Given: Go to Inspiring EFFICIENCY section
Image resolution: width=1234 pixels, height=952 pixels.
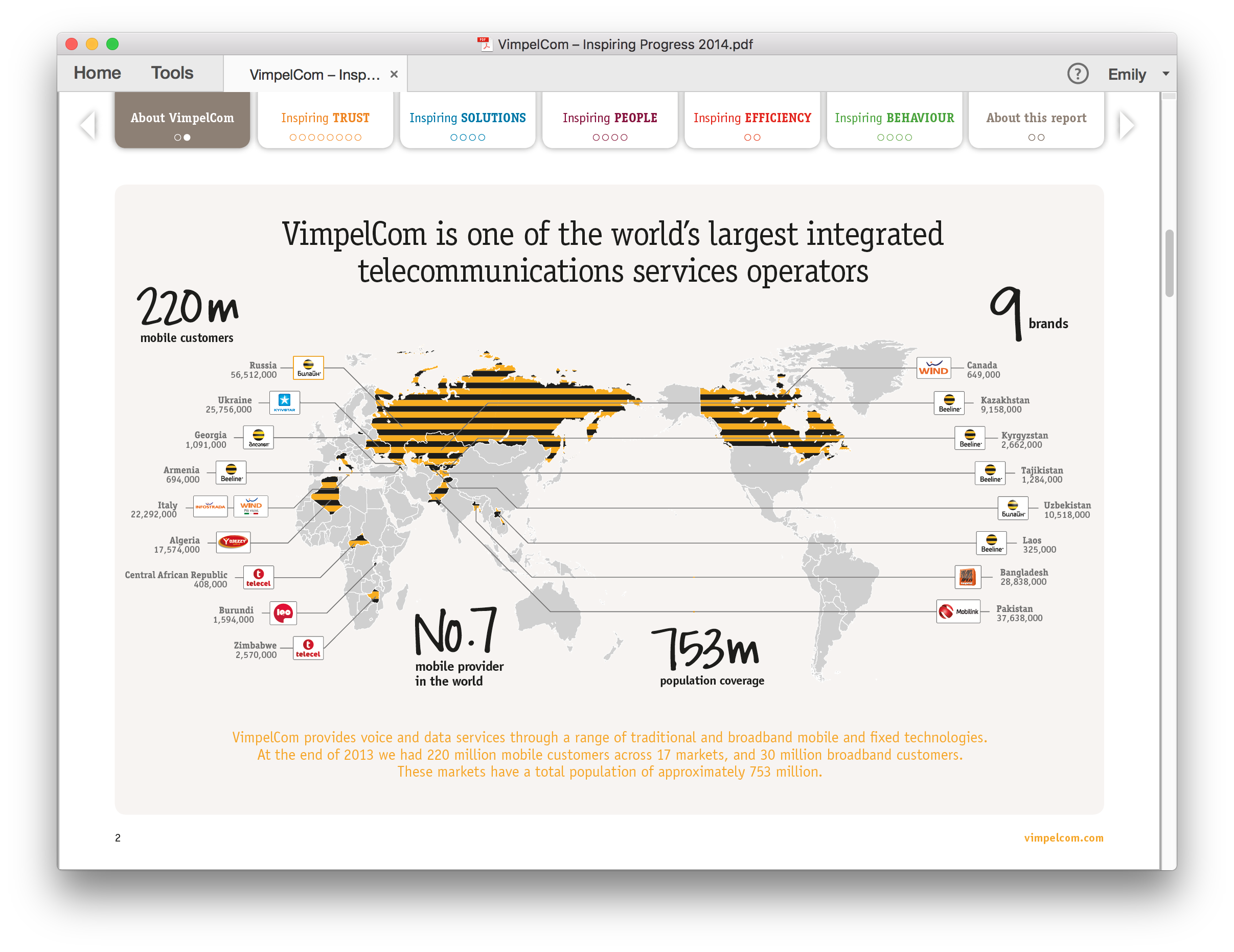Looking at the screenshot, I should click(752, 120).
